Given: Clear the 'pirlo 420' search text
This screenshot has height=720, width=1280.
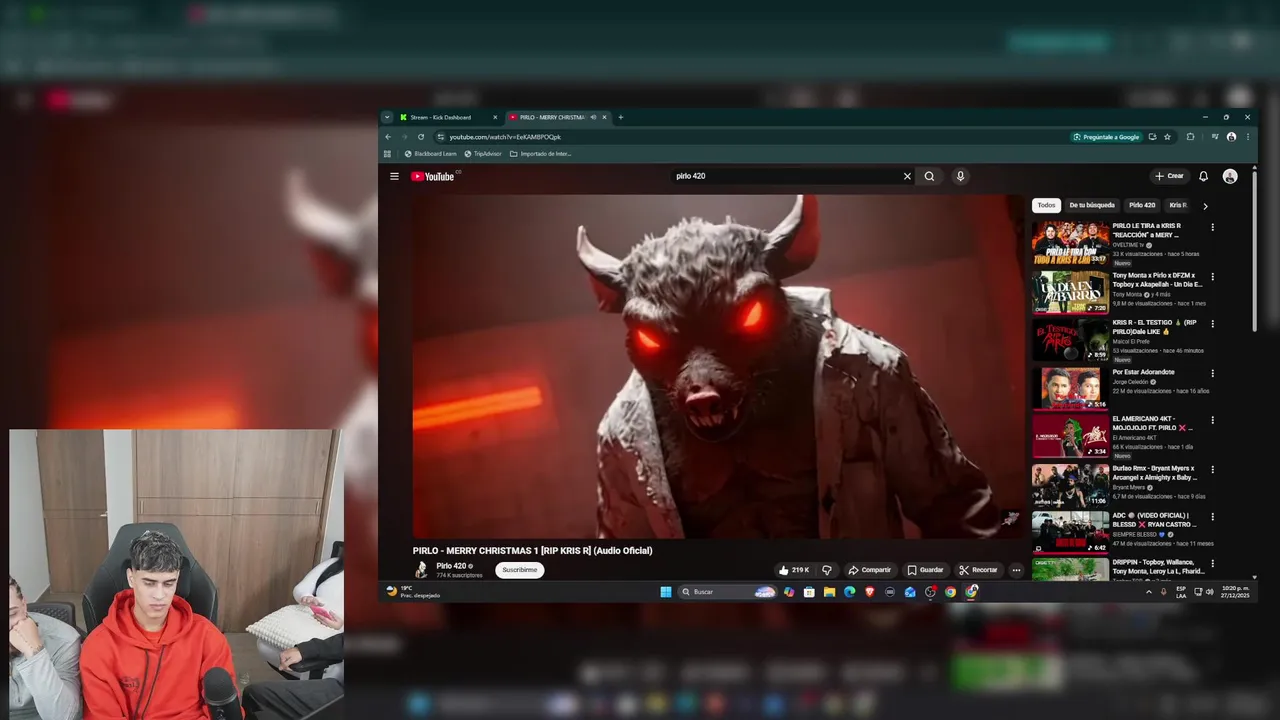Looking at the screenshot, I should (907, 176).
